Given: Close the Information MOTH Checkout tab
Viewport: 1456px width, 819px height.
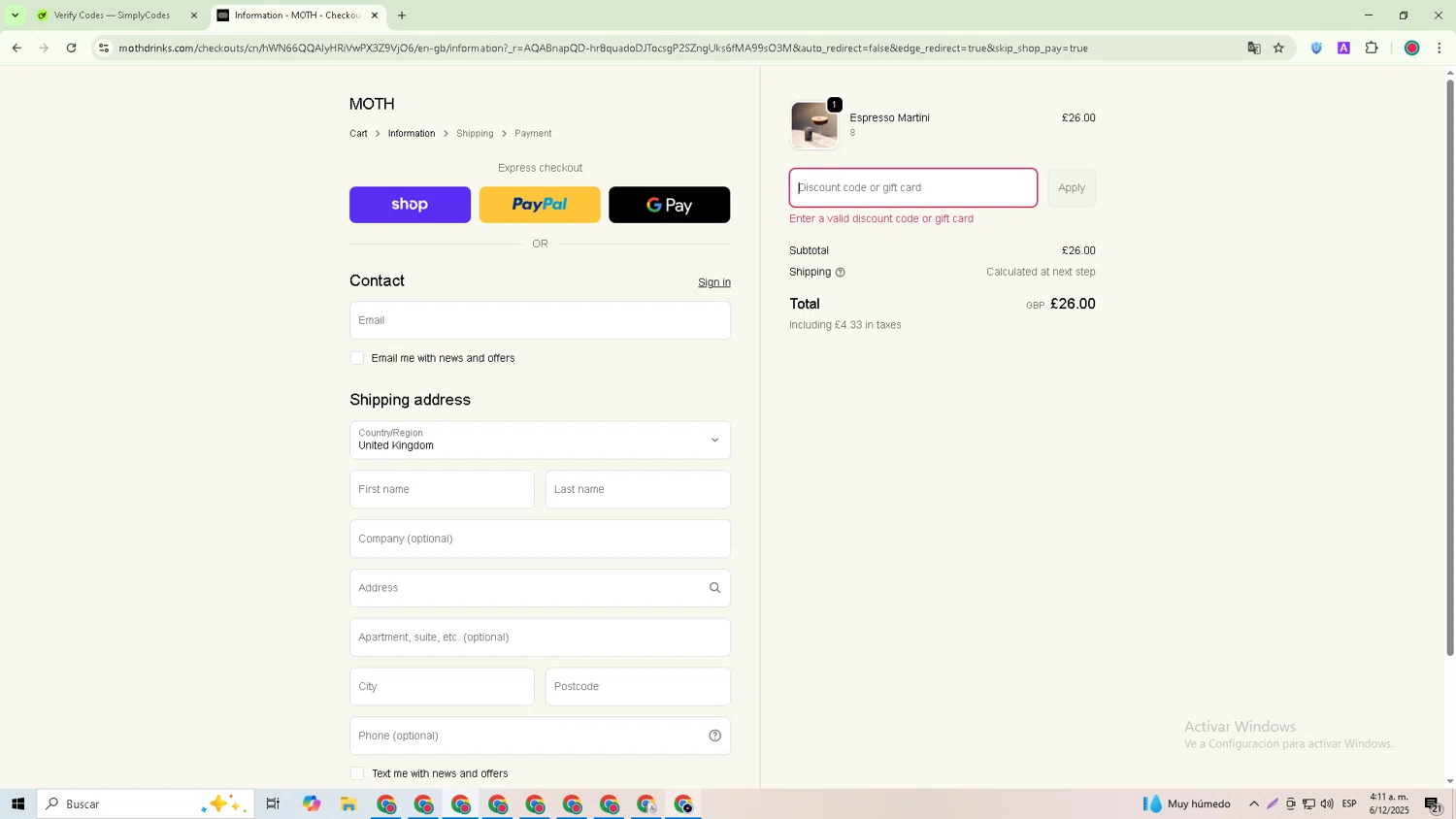Looking at the screenshot, I should (x=375, y=16).
